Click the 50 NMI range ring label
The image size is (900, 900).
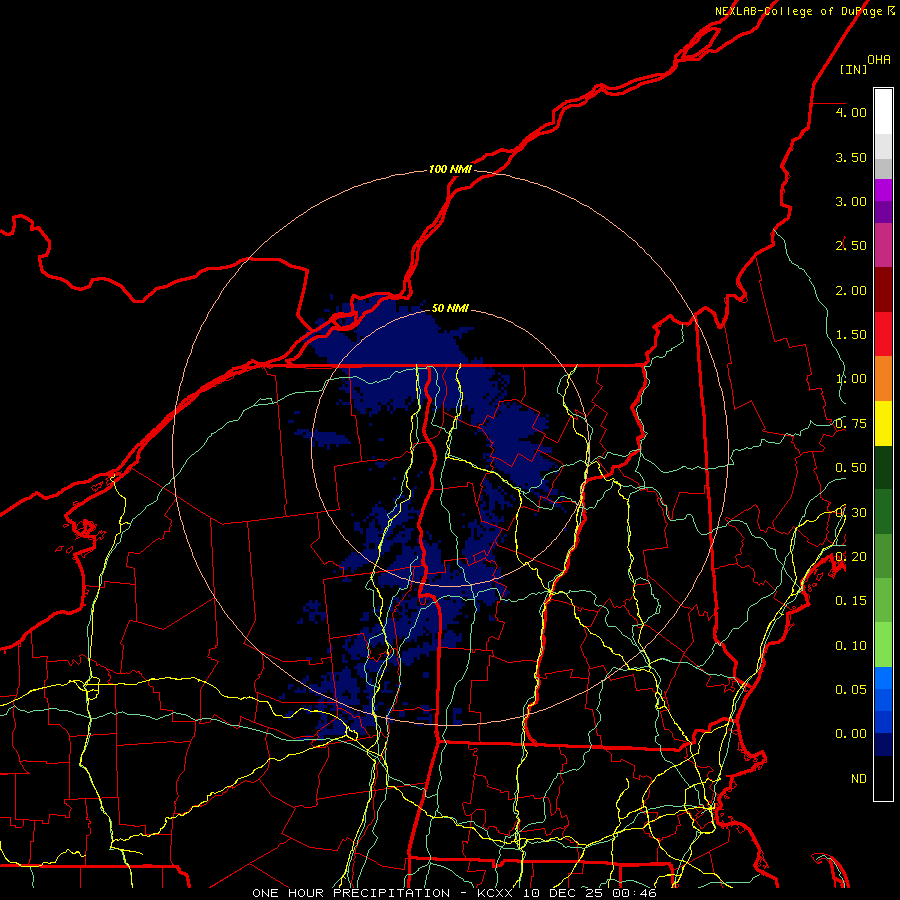(x=450, y=308)
